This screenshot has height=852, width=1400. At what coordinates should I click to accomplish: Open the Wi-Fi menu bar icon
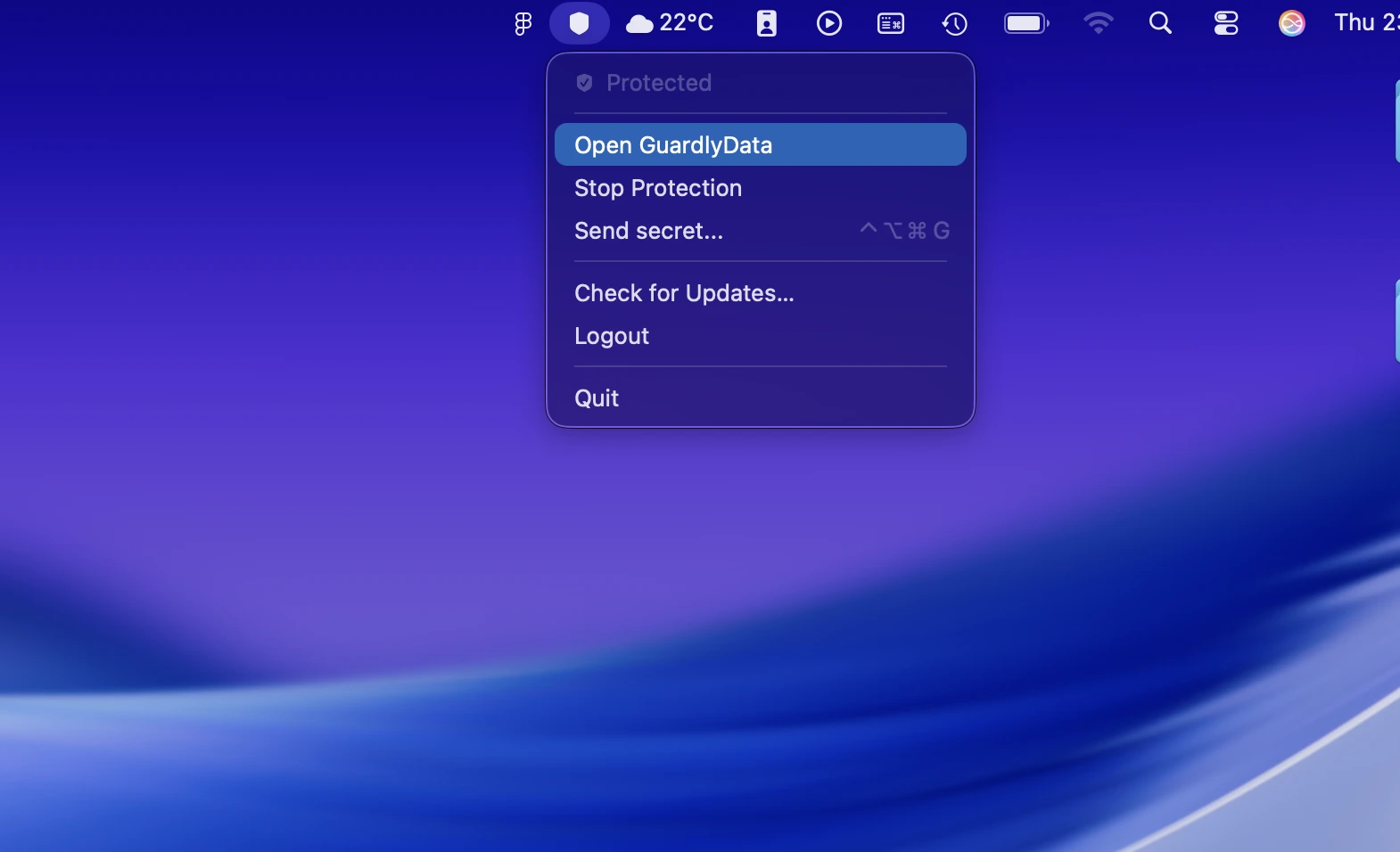[x=1099, y=23]
